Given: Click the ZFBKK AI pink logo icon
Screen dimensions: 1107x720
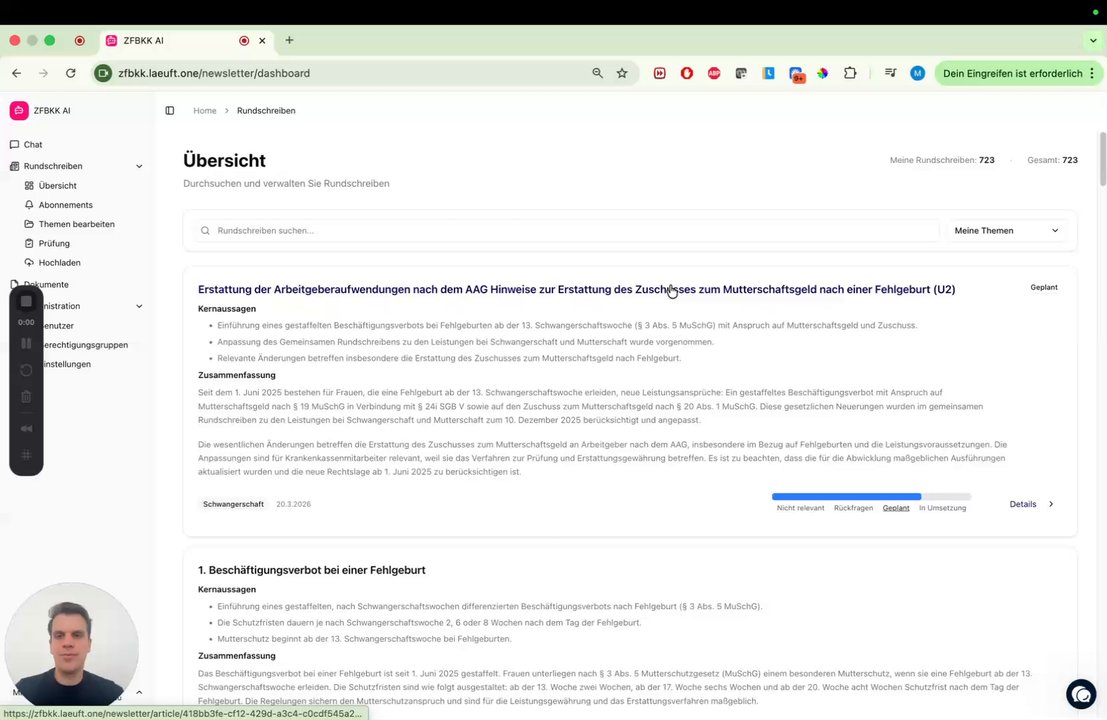Looking at the screenshot, I should [19, 110].
